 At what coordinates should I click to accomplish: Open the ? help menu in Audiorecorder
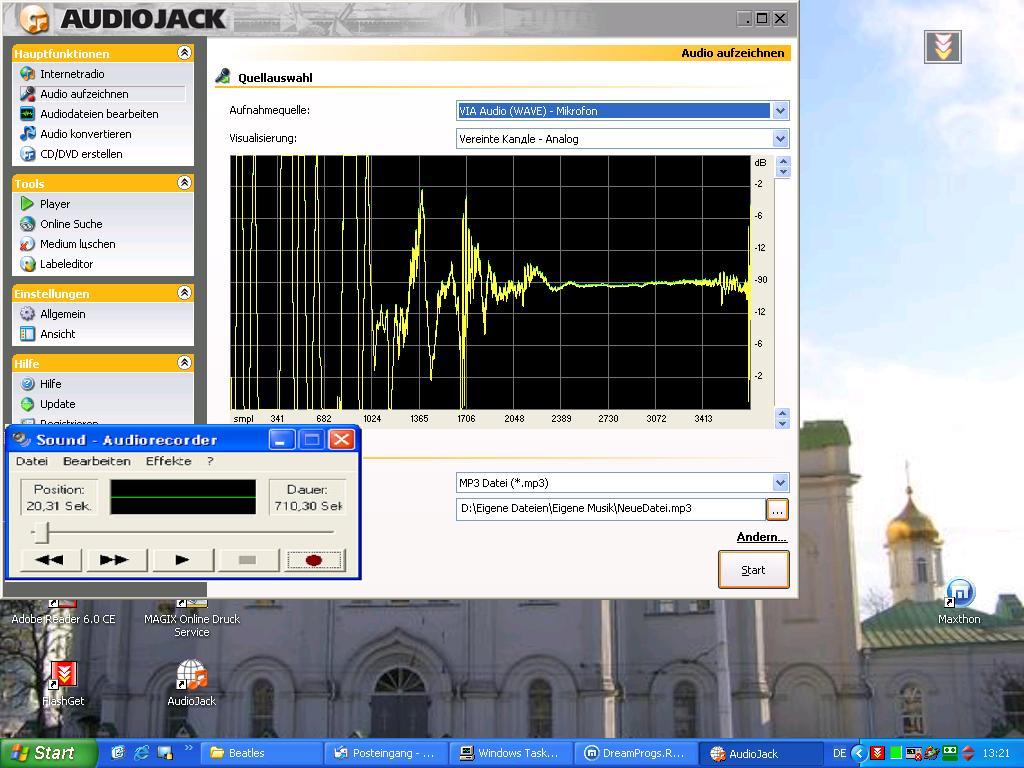coord(210,461)
